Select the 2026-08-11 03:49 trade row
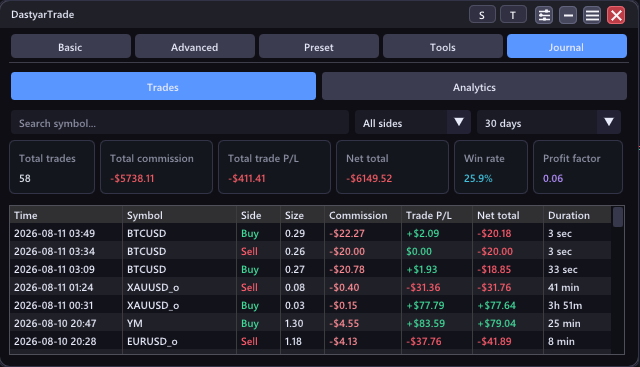640x367 pixels. (x=311, y=233)
